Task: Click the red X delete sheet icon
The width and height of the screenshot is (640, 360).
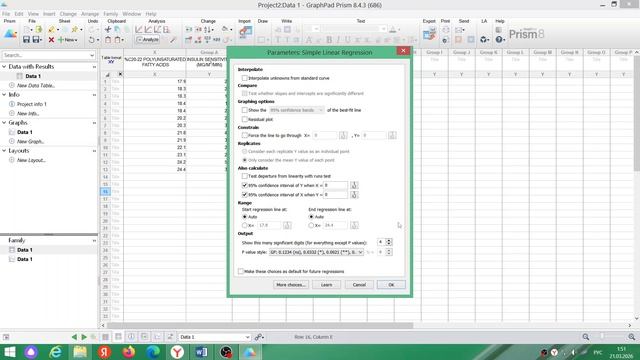Action: (x=51, y=40)
